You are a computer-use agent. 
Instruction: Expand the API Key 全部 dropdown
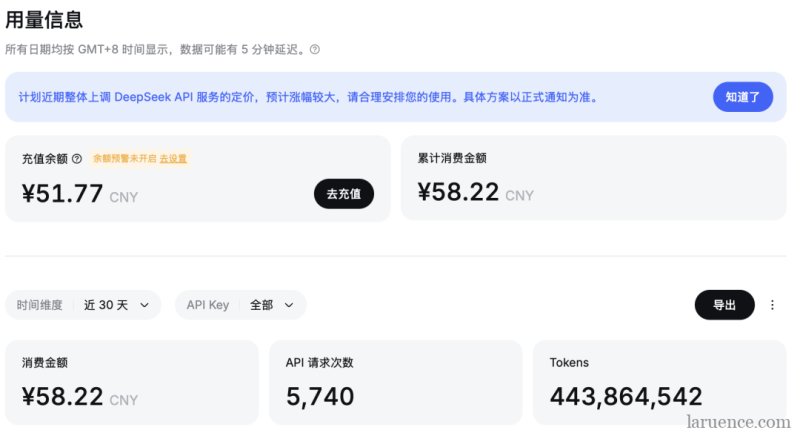point(241,305)
